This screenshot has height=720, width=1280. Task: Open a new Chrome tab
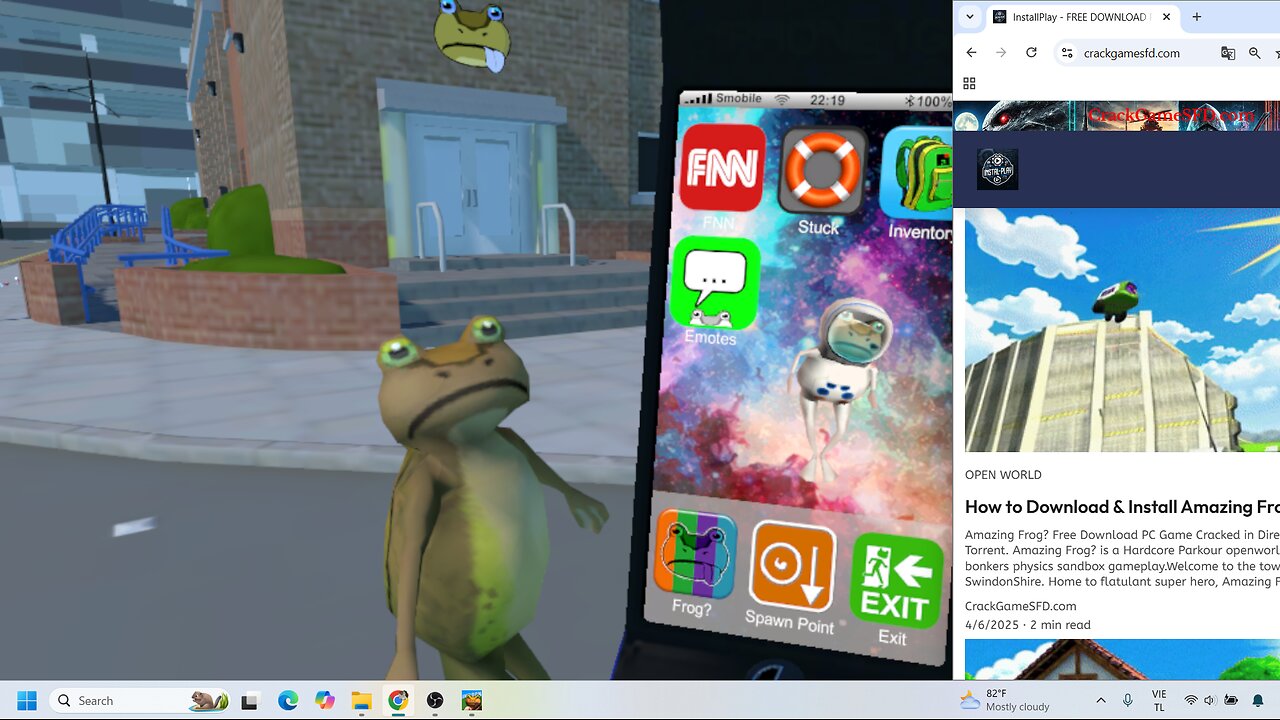coord(1196,17)
